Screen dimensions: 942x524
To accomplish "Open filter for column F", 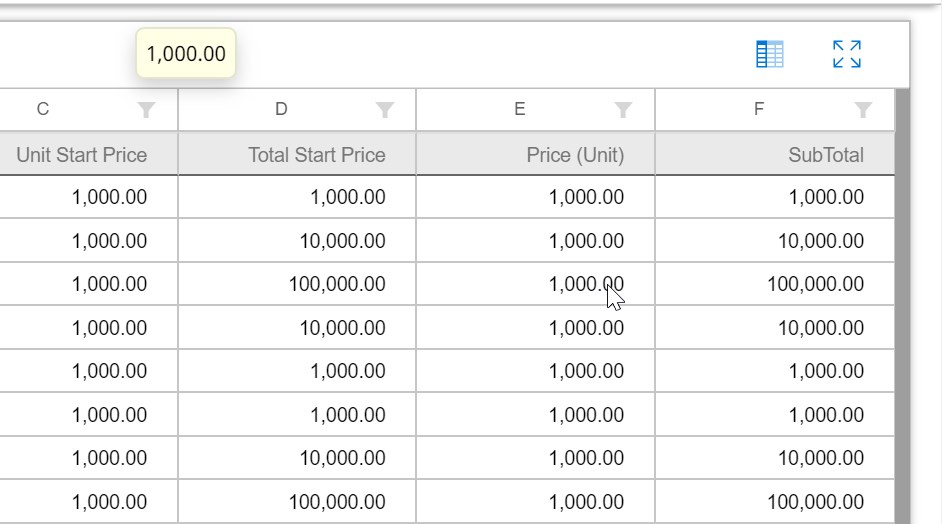I will point(863,110).
